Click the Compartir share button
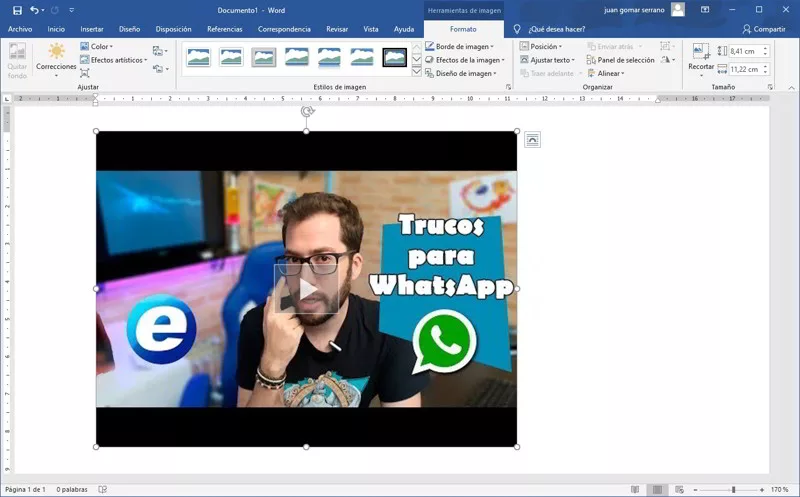The image size is (800, 497). [x=763, y=29]
